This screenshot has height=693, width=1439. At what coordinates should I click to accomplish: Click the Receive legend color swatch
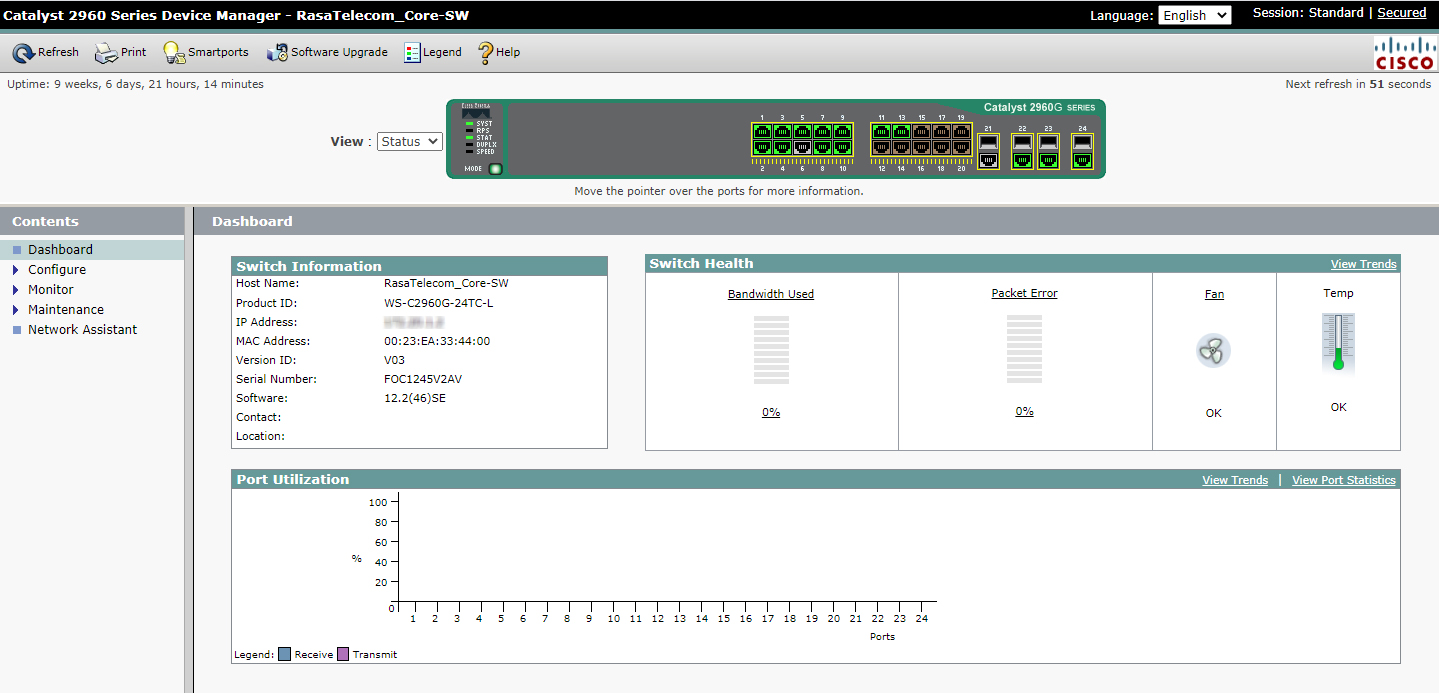click(x=284, y=654)
